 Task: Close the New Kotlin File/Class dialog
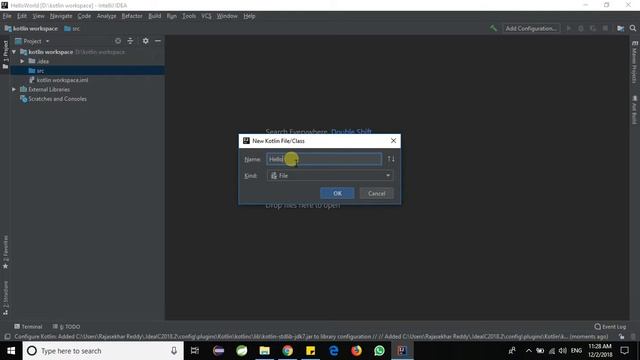393,140
